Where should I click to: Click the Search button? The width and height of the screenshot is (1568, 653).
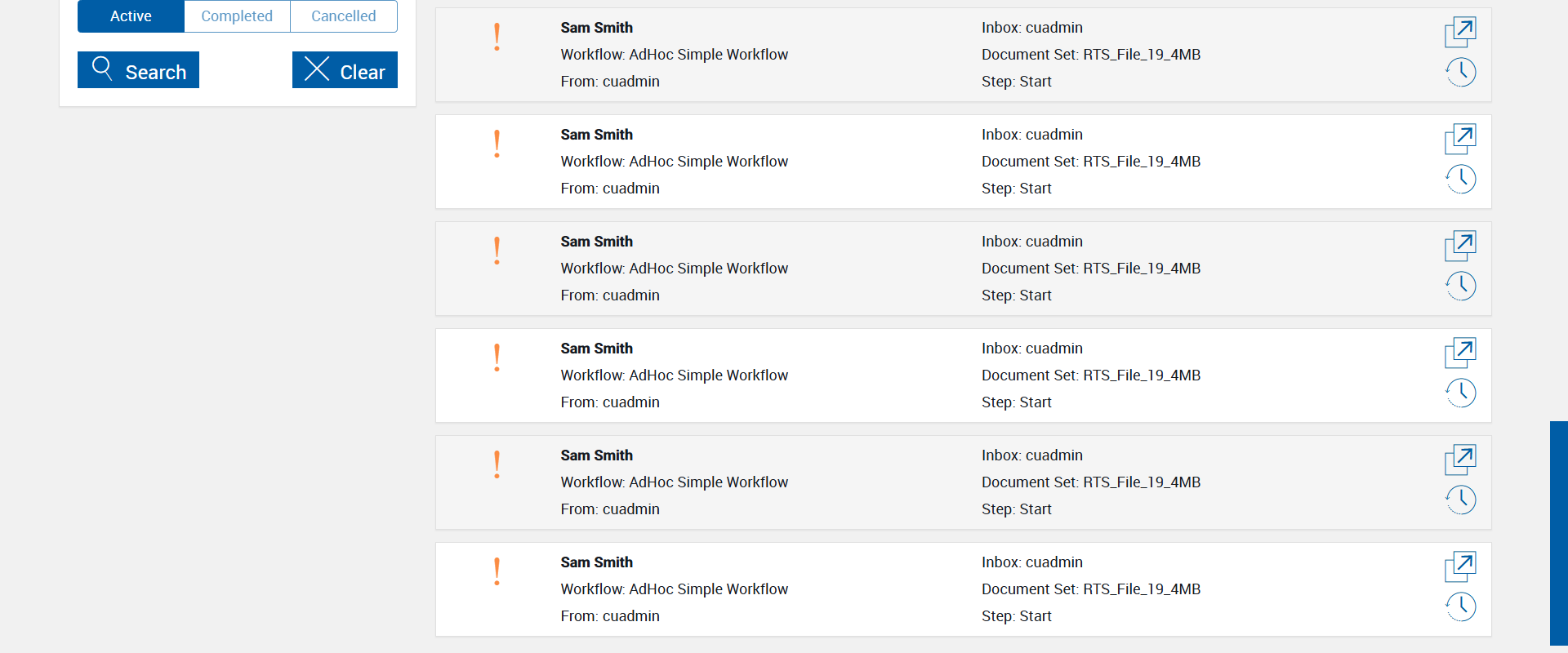coord(138,70)
